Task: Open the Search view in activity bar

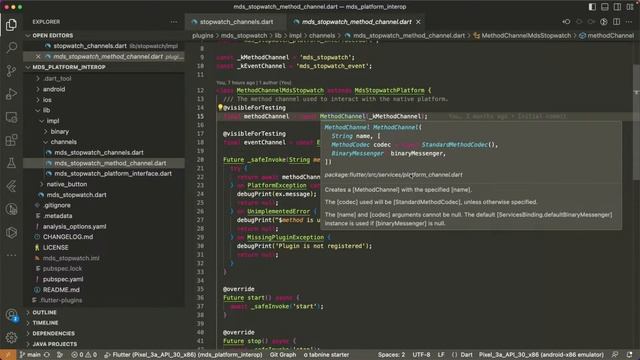Action: [11, 47]
